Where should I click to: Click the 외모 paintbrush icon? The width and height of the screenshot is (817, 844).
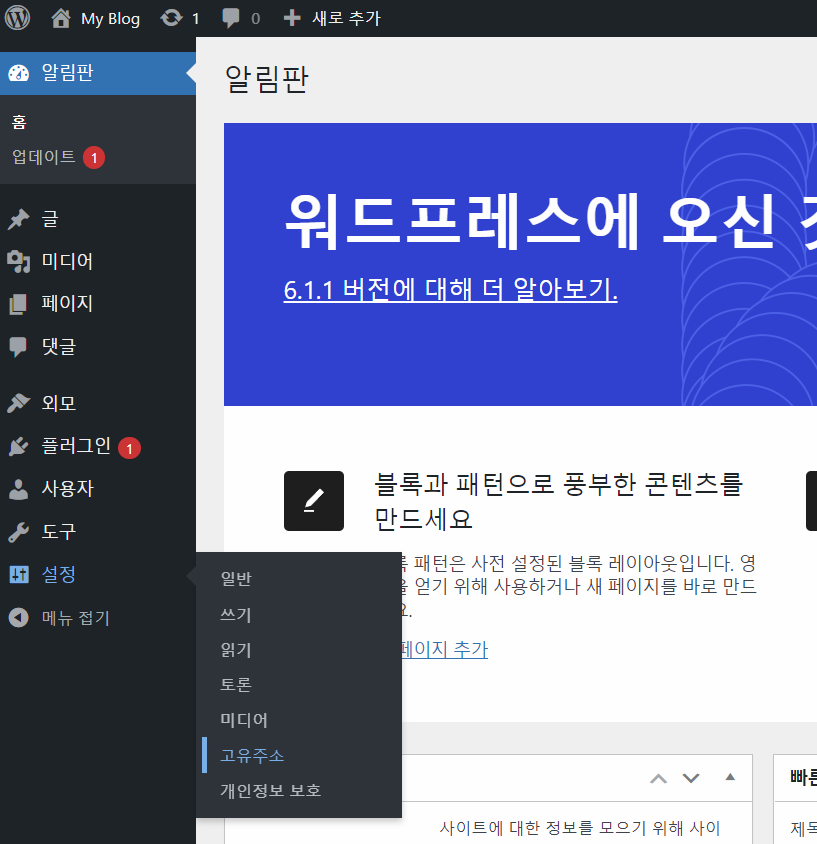click(18, 403)
